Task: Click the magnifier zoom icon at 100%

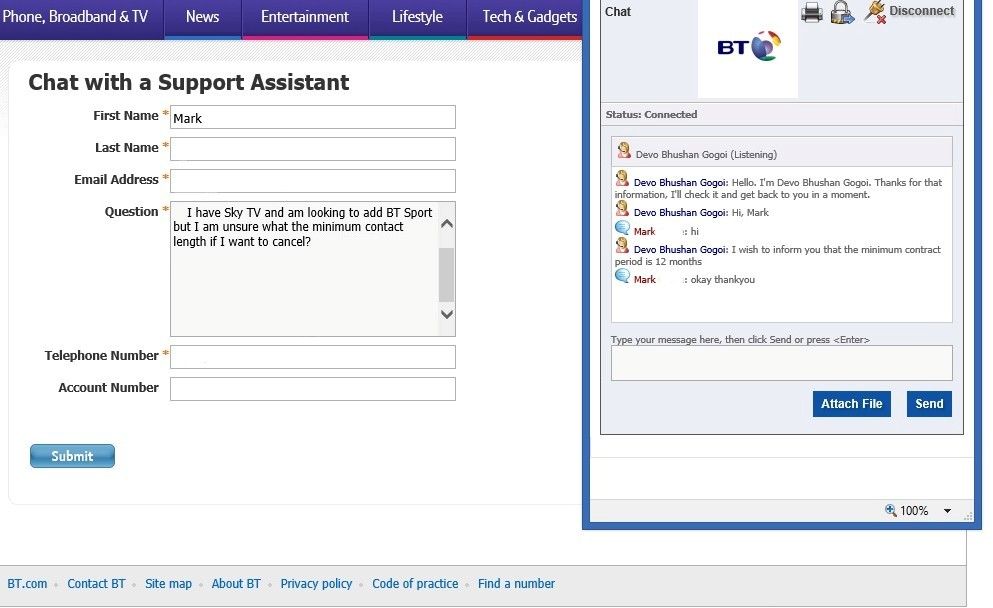Action: click(890, 510)
